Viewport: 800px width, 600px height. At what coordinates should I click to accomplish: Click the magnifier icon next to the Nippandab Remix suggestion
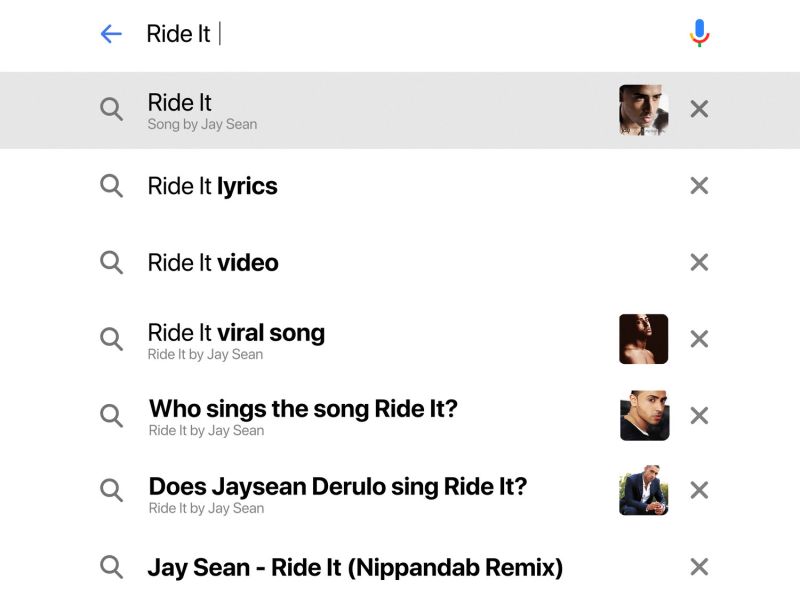point(111,567)
